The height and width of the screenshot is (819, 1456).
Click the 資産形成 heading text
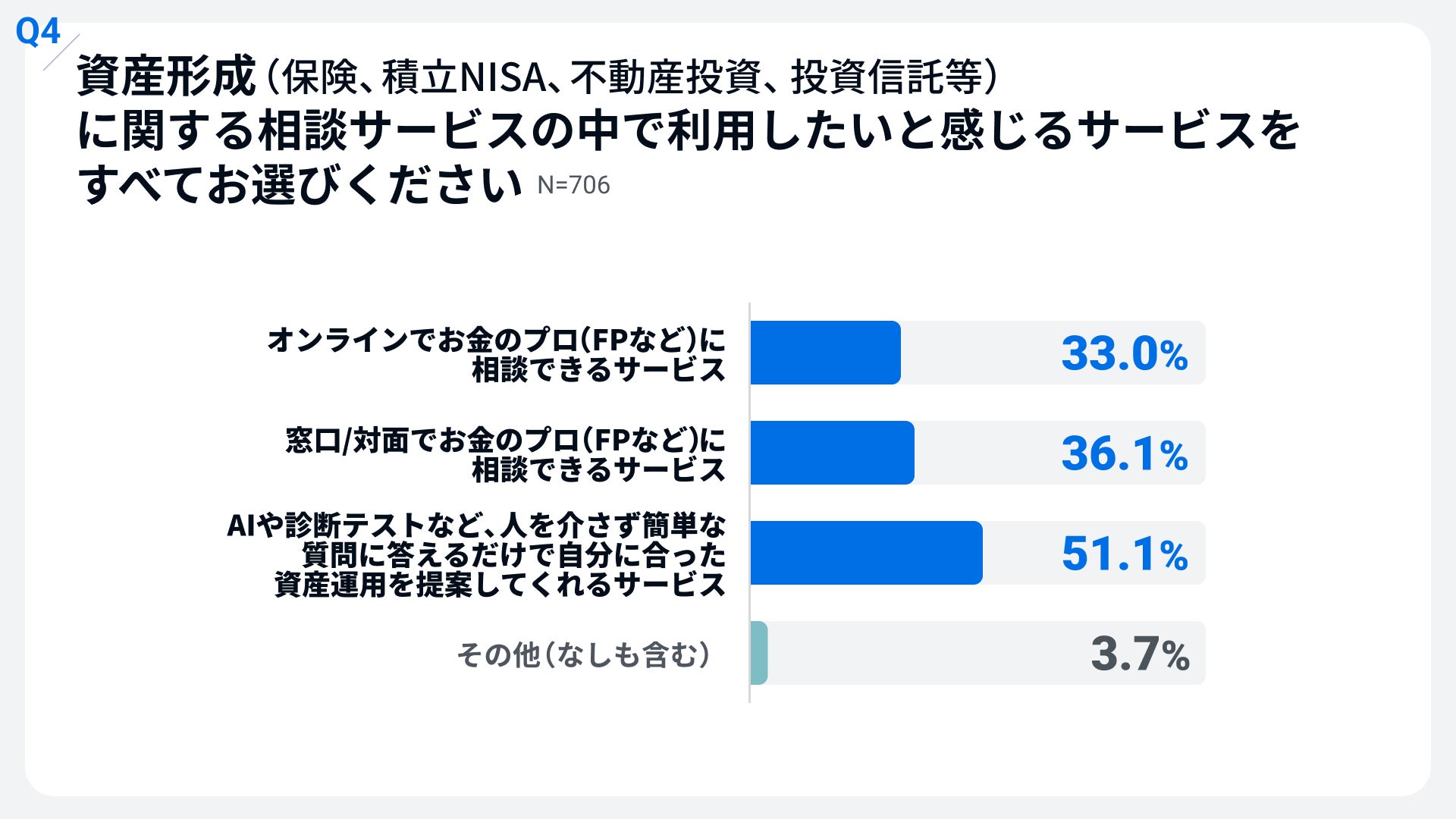click(166, 77)
